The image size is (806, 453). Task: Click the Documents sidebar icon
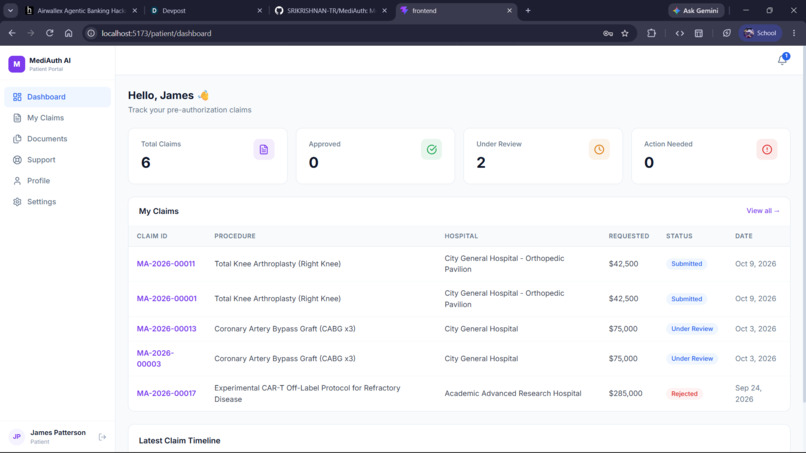pos(17,139)
